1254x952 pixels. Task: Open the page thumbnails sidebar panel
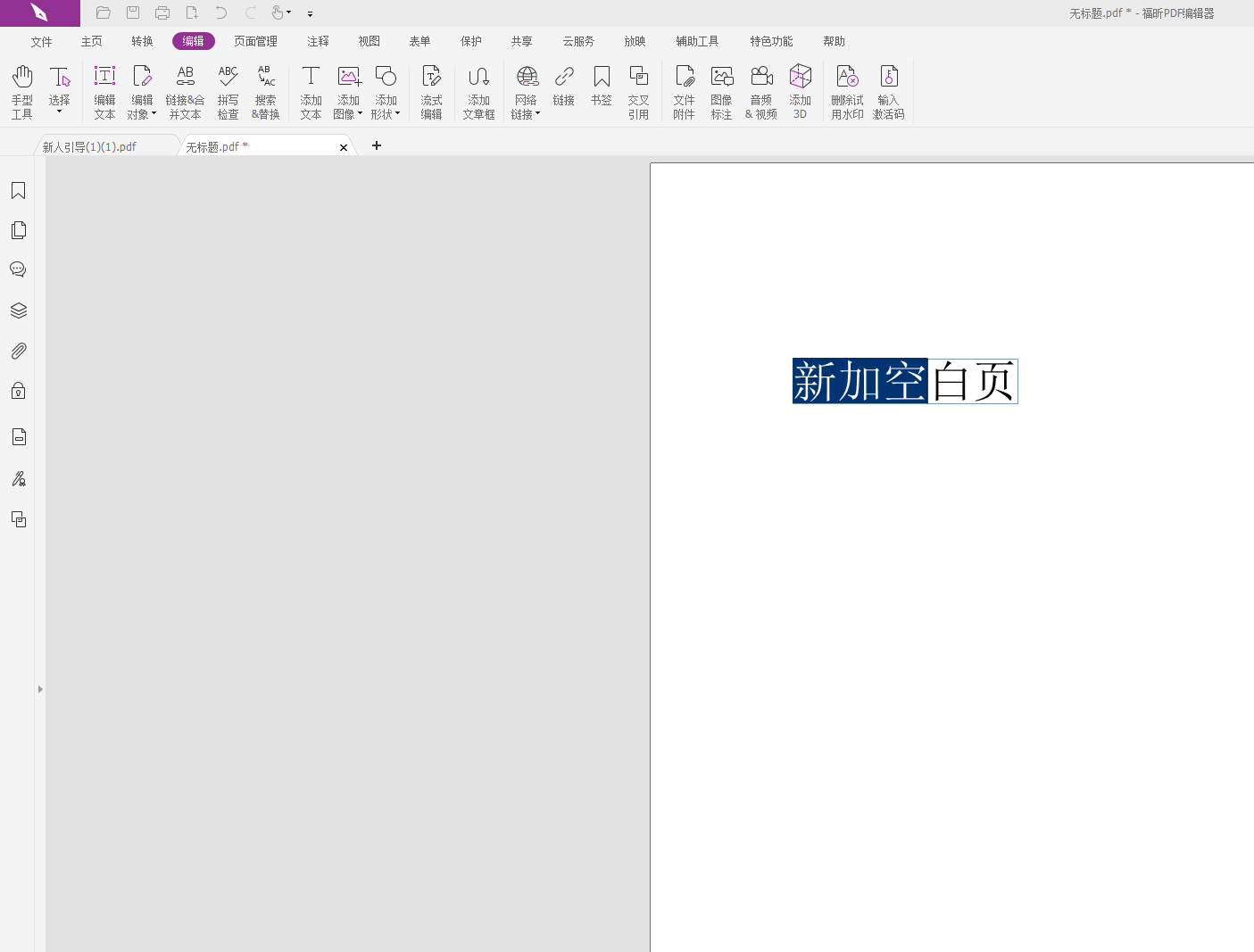[x=18, y=229]
